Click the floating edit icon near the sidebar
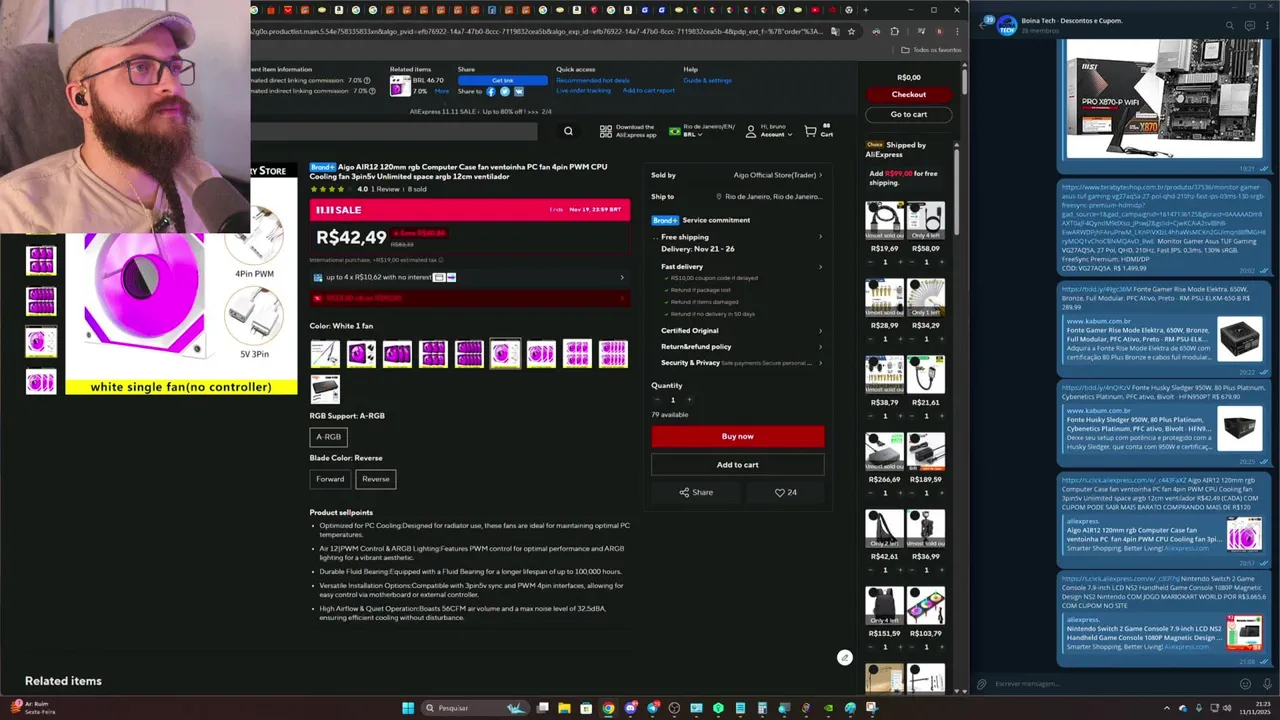This screenshot has height=720, width=1280. tap(845, 657)
